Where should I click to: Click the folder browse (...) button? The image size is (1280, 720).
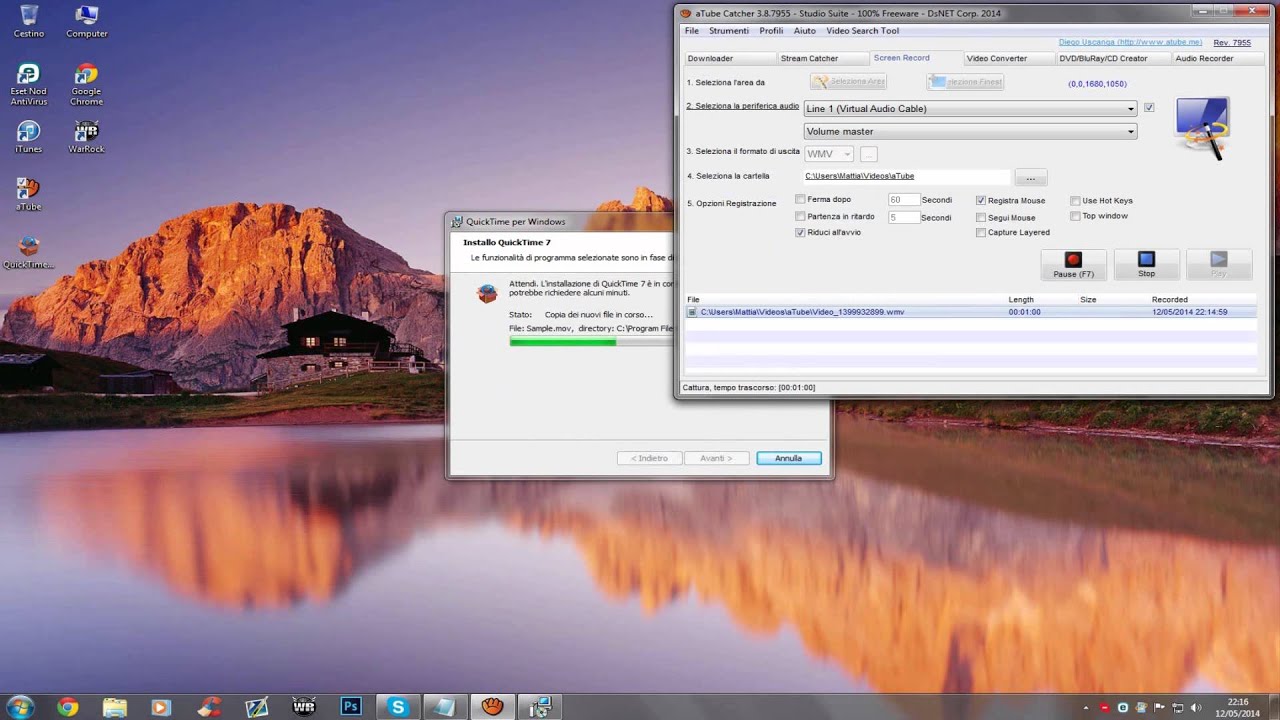[1030, 177]
